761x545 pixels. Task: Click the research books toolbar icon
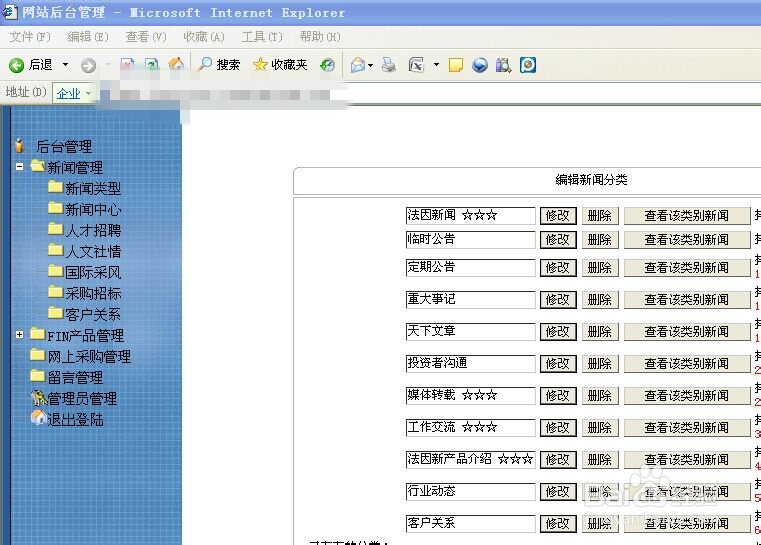[503, 65]
